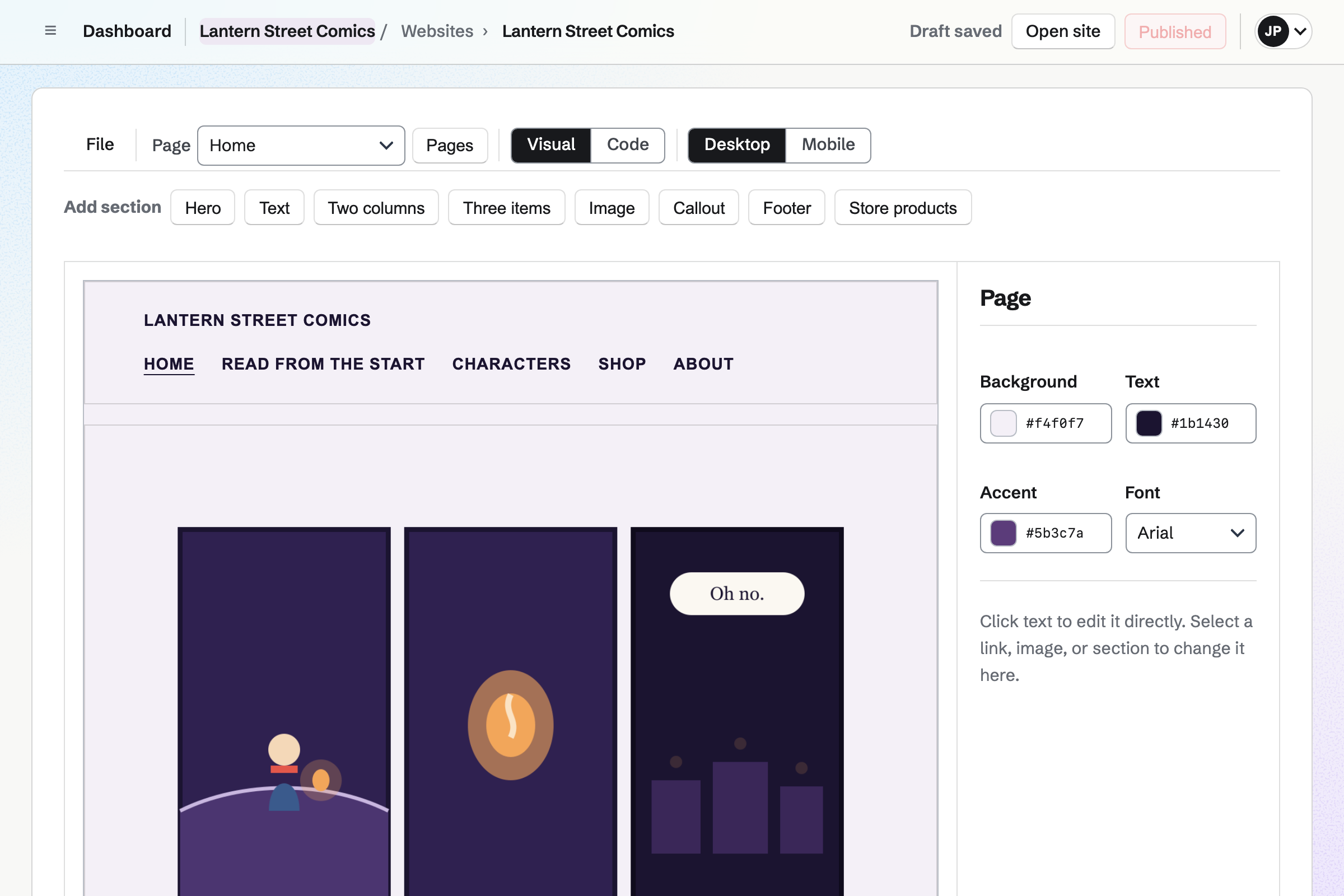Click the Text color swatch

1149,423
